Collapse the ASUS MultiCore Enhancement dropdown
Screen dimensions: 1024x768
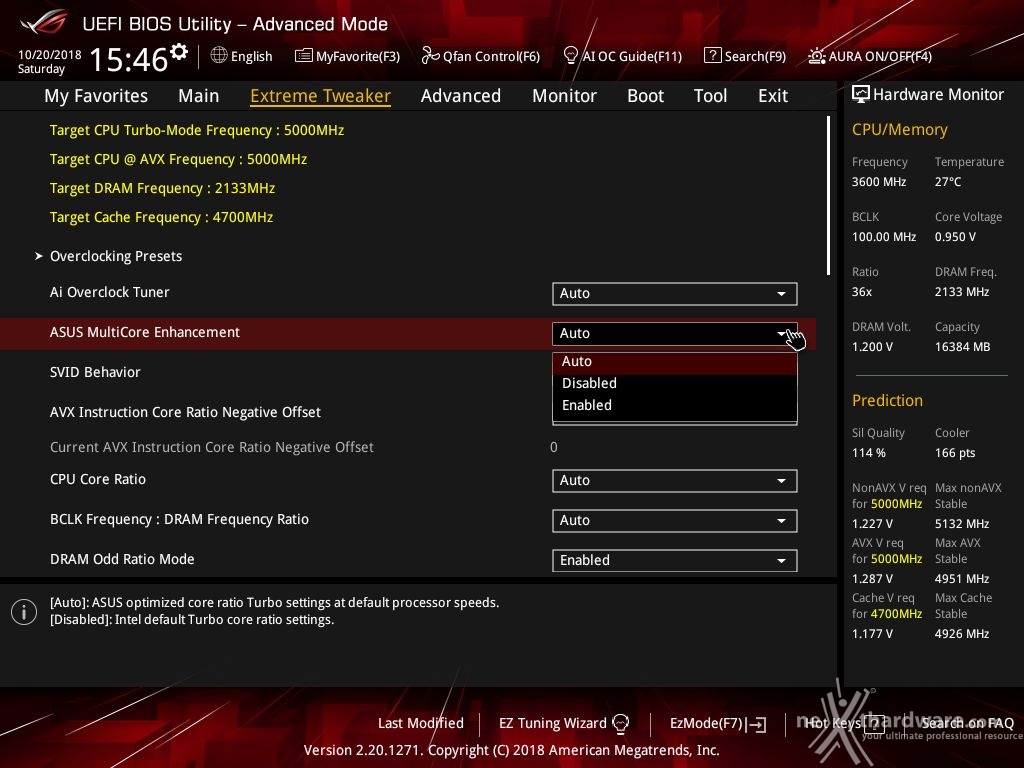click(x=675, y=334)
